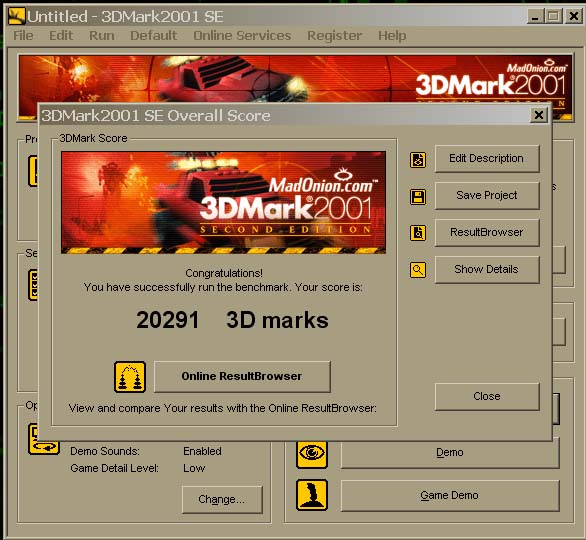Open the Online Services menu
Screen dimensions: 586x540
[x=242, y=36]
